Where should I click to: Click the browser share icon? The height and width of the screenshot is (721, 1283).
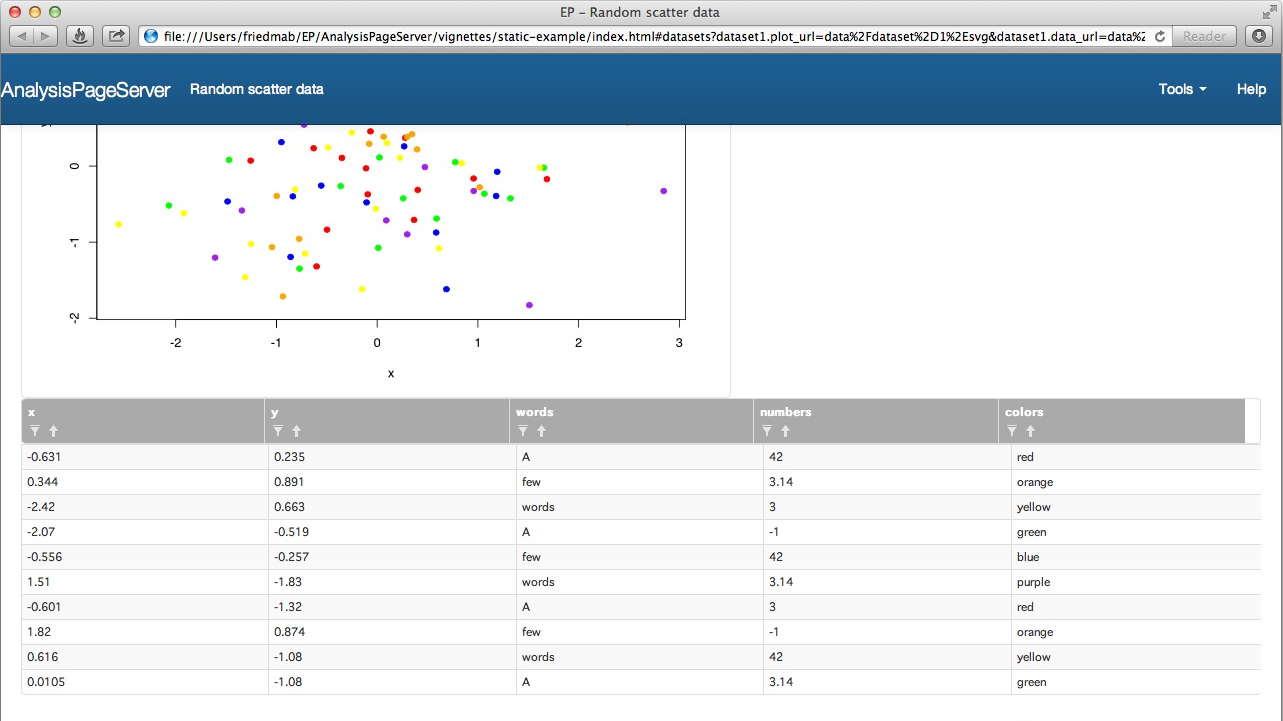pyautogui.click(x=117, y=36)
